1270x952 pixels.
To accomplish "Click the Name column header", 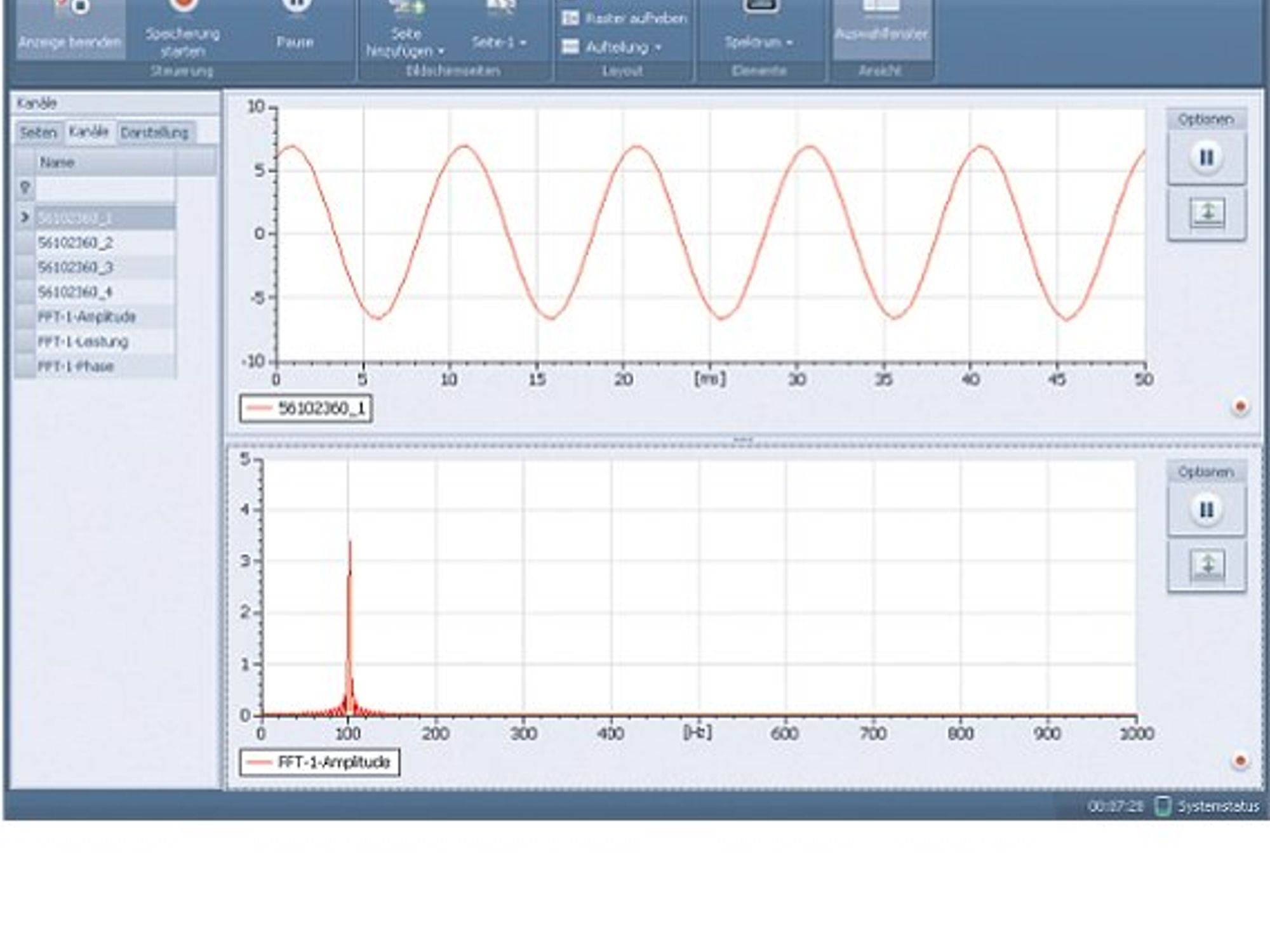I will point(105,162).
